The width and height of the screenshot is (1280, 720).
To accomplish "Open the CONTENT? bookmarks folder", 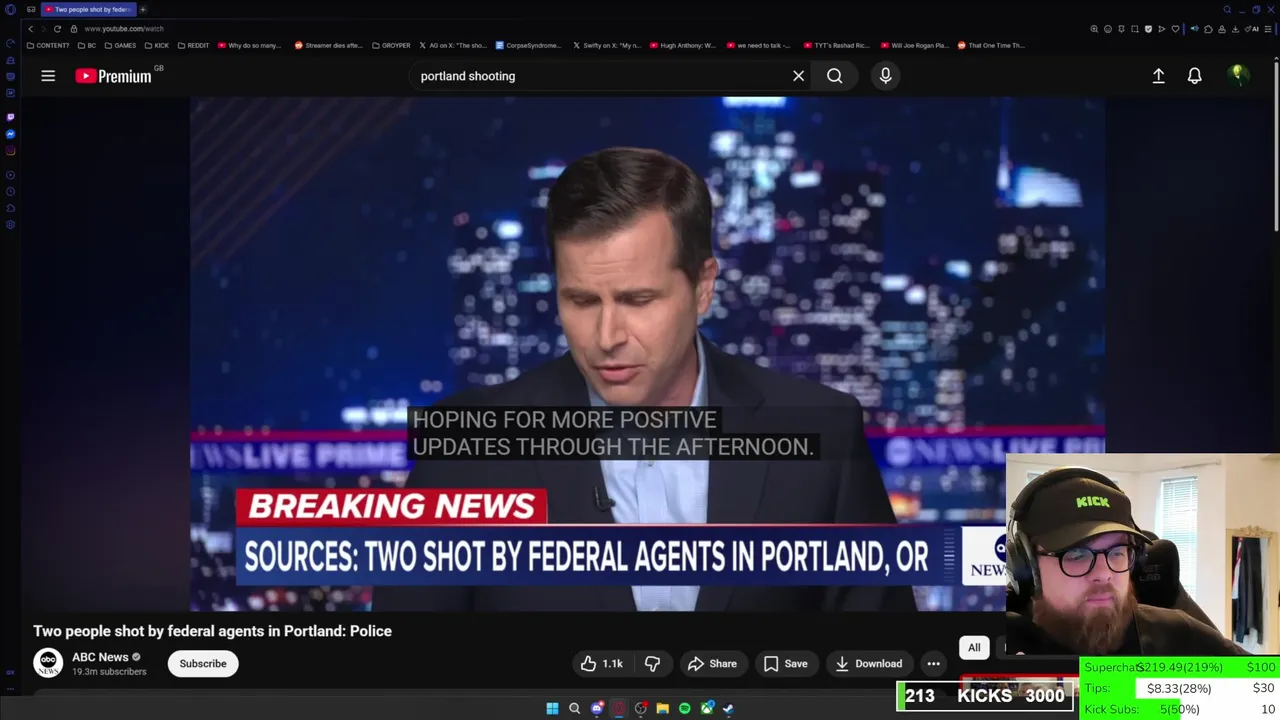I will 48,45.
